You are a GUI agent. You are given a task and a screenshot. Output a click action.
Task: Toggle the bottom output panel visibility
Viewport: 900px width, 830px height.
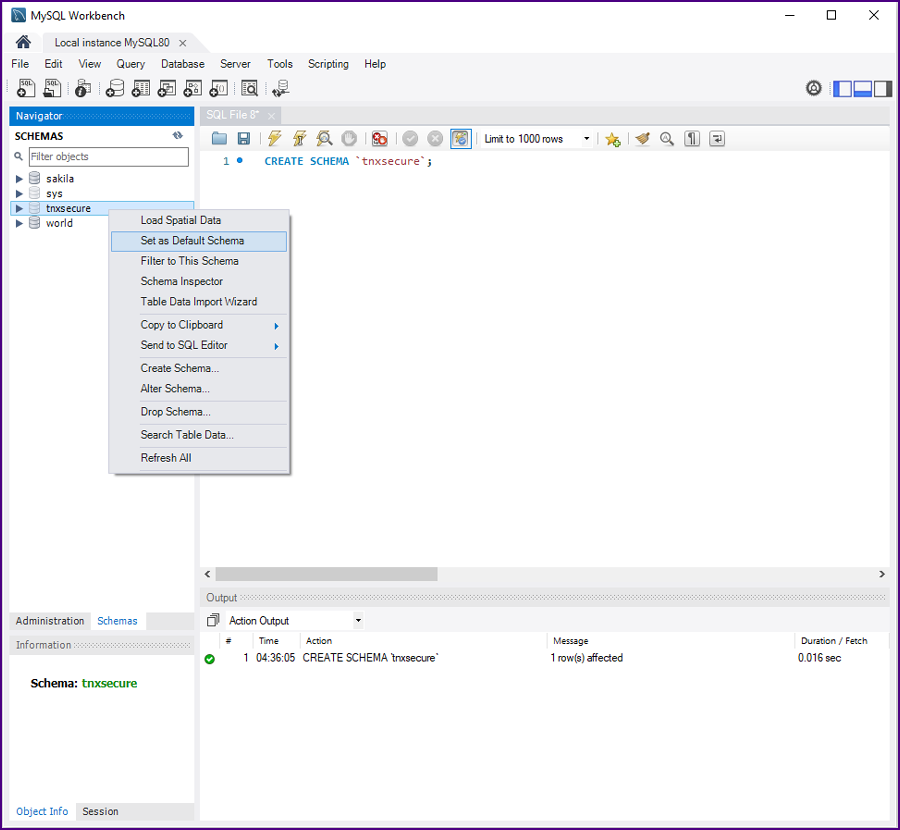pos(863,88)
